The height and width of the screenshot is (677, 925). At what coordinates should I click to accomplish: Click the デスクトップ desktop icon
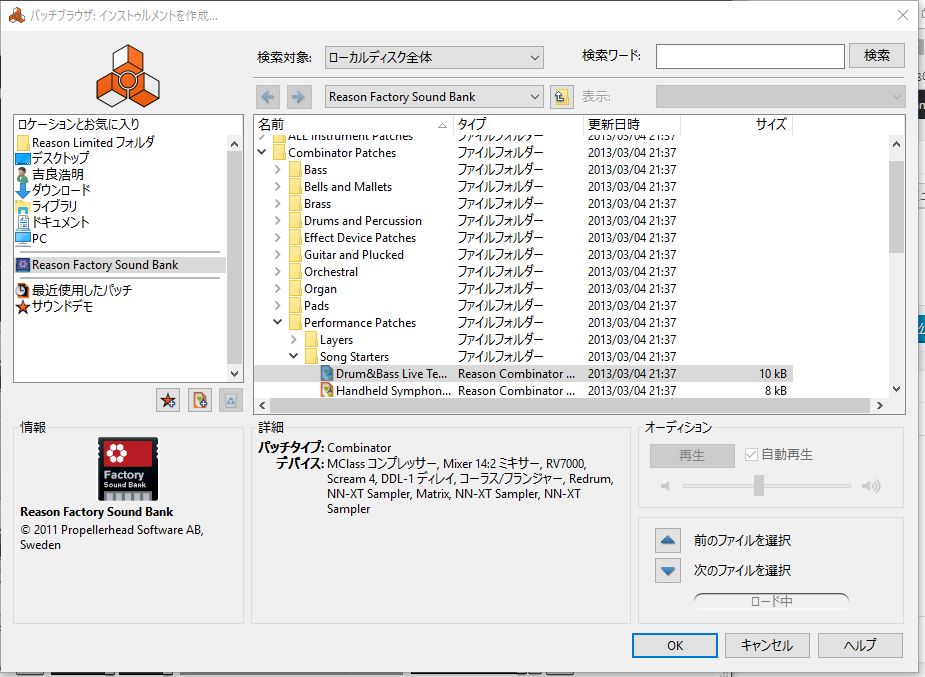point(23,159)
